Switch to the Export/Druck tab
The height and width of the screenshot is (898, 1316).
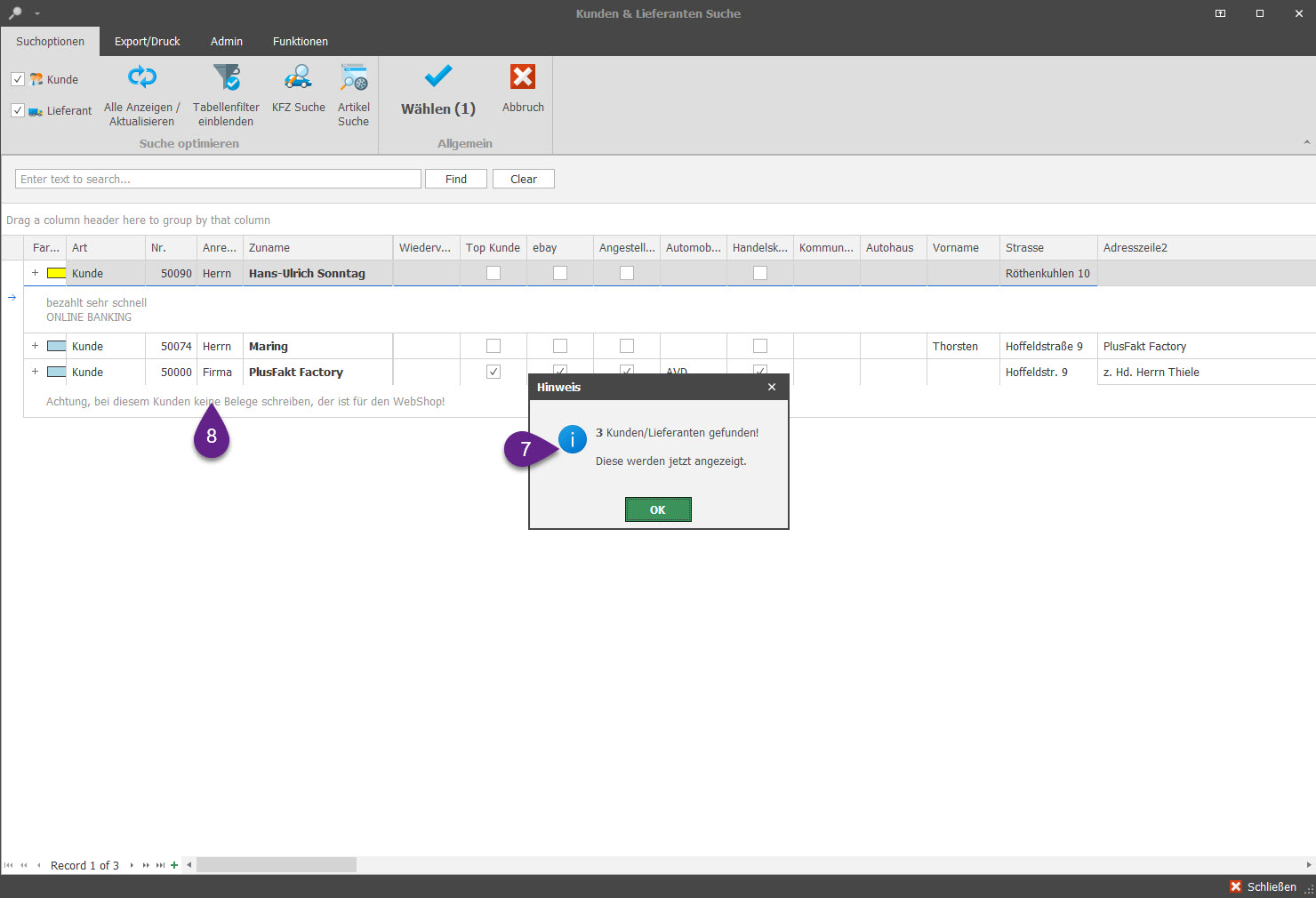[147, 42]
